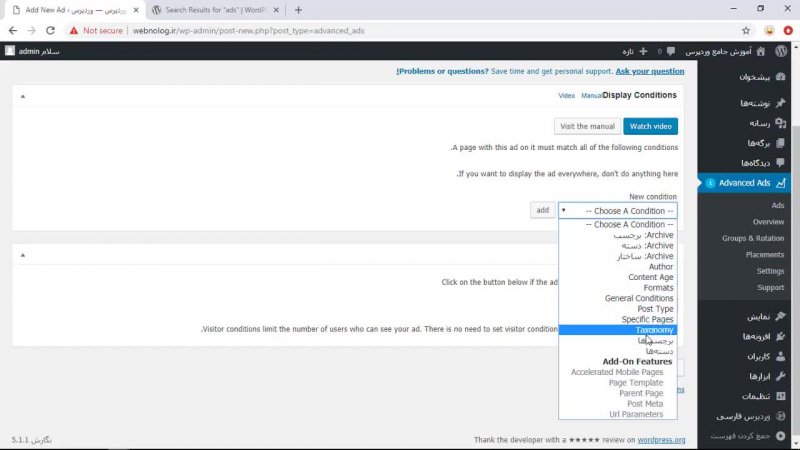Click the WordPress logo in admin bar
This screenshot has height=450, width=800.
[x=780, y=50]
